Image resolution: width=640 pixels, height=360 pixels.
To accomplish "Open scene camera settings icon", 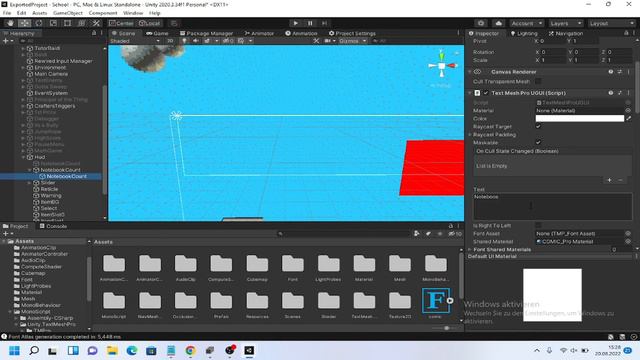I will pyautogui.click(x=329, y=41).
